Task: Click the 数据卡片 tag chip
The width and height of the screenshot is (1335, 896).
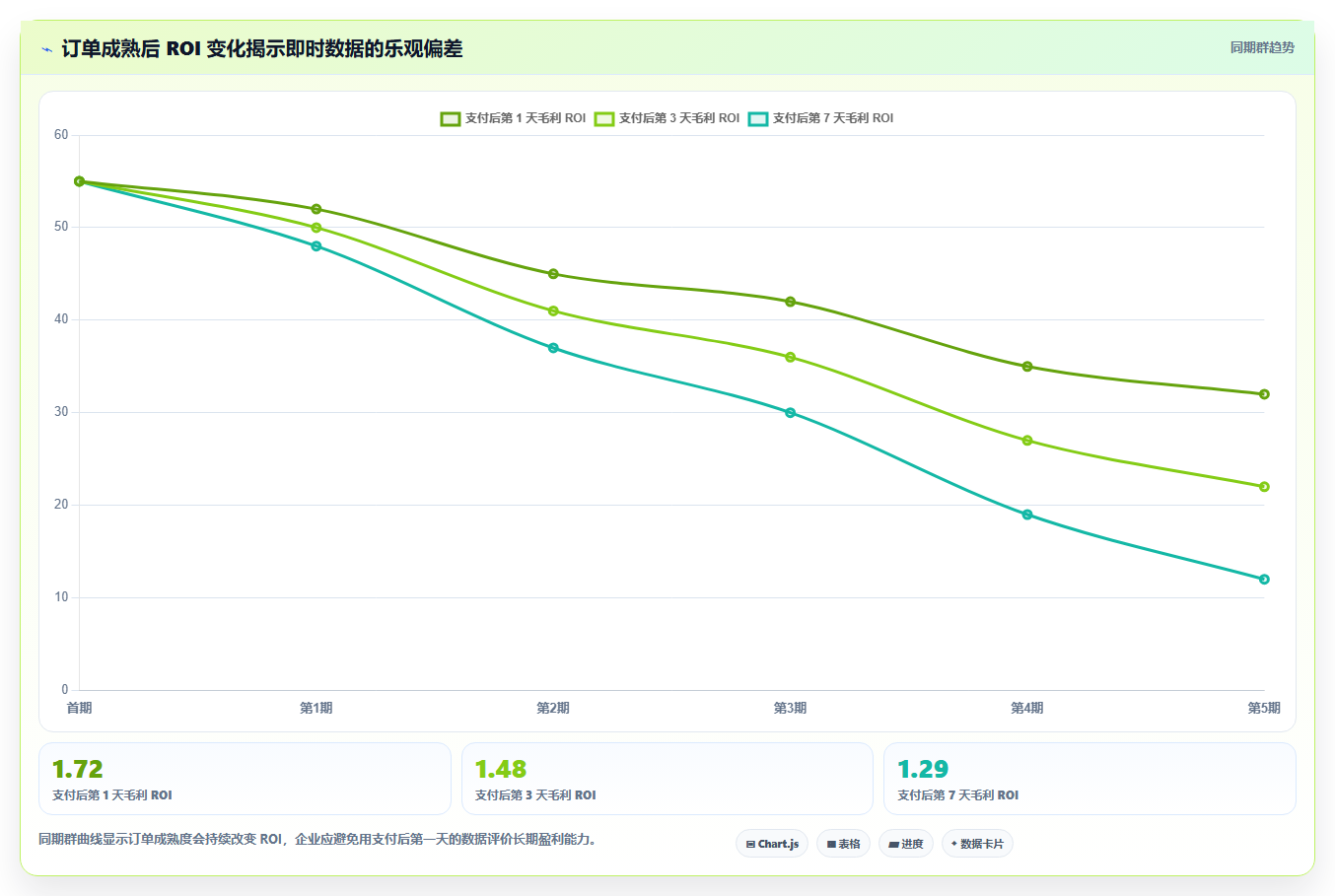Action: pyautogui.click(x=977, y=844)
